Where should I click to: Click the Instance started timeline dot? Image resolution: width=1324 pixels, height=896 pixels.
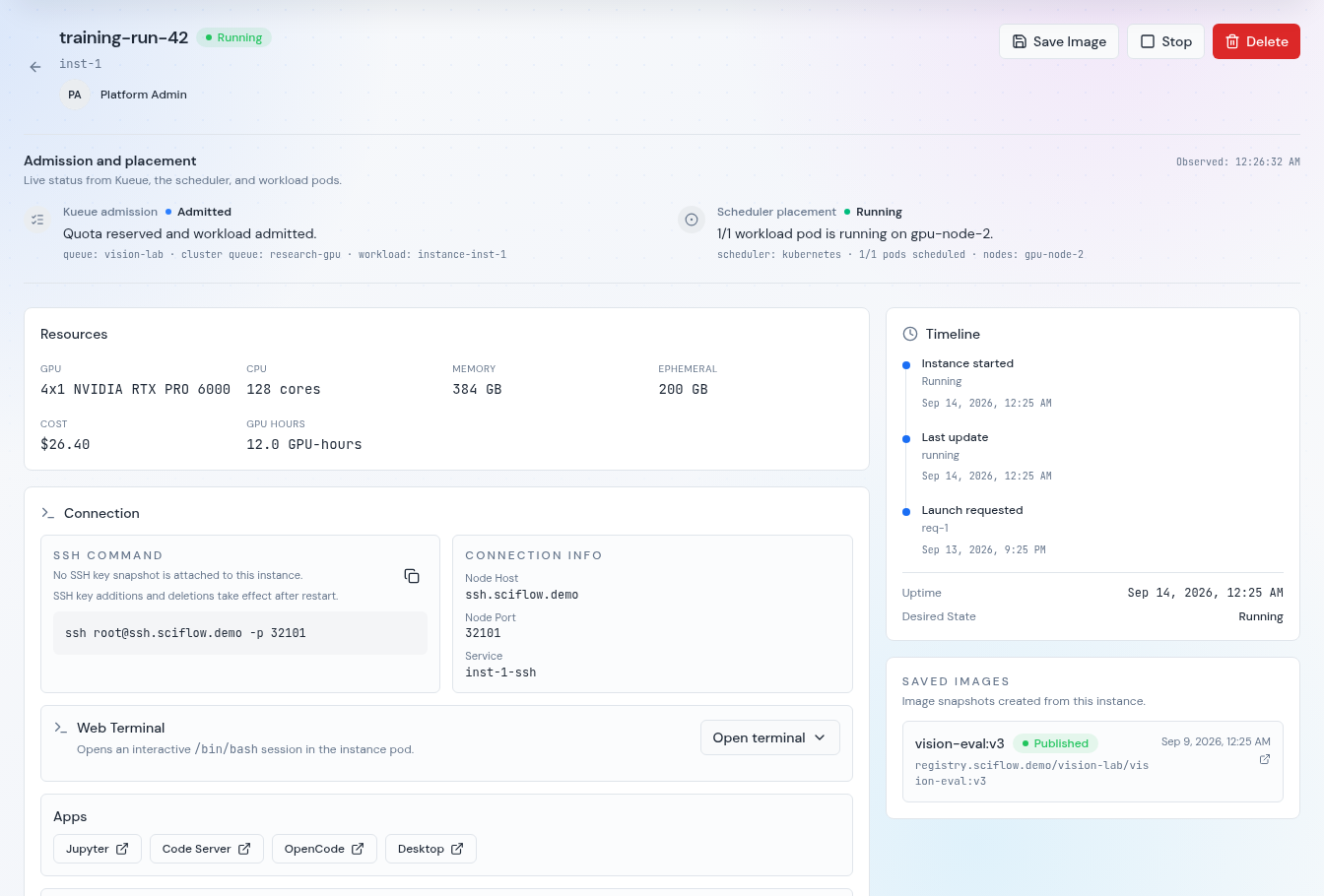906,365
